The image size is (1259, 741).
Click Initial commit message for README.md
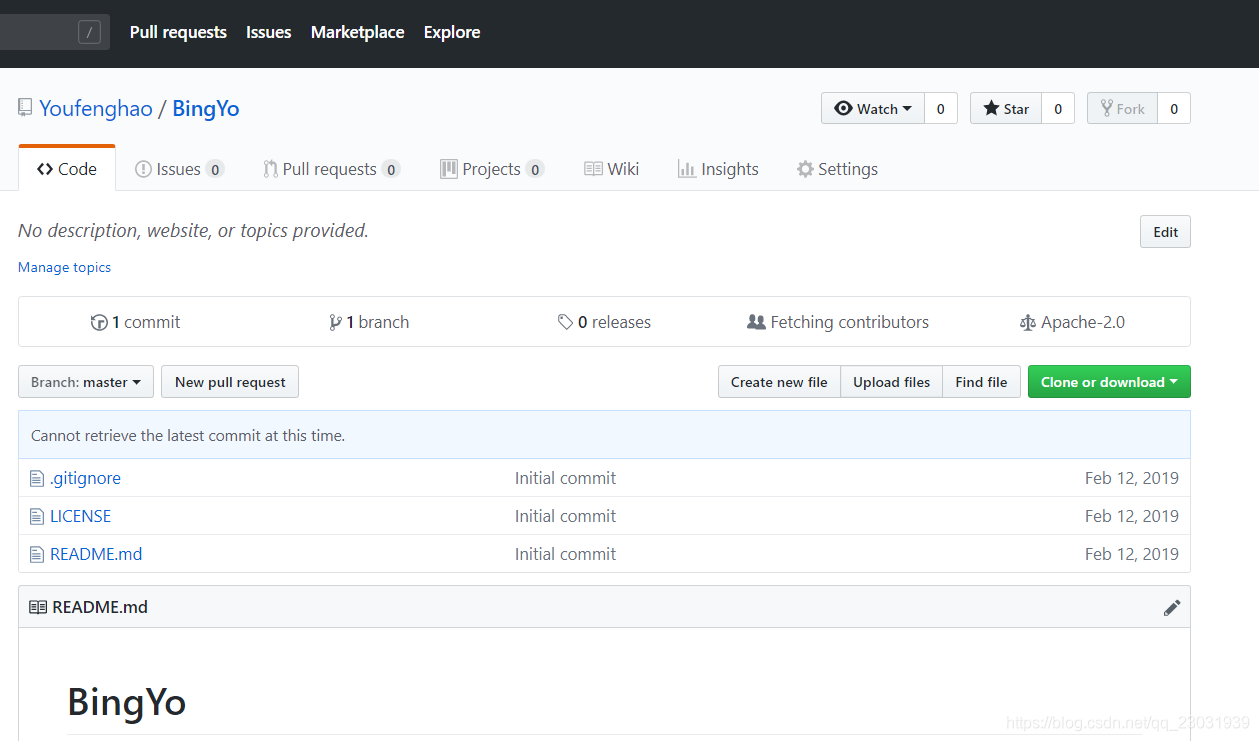(565, 554)
